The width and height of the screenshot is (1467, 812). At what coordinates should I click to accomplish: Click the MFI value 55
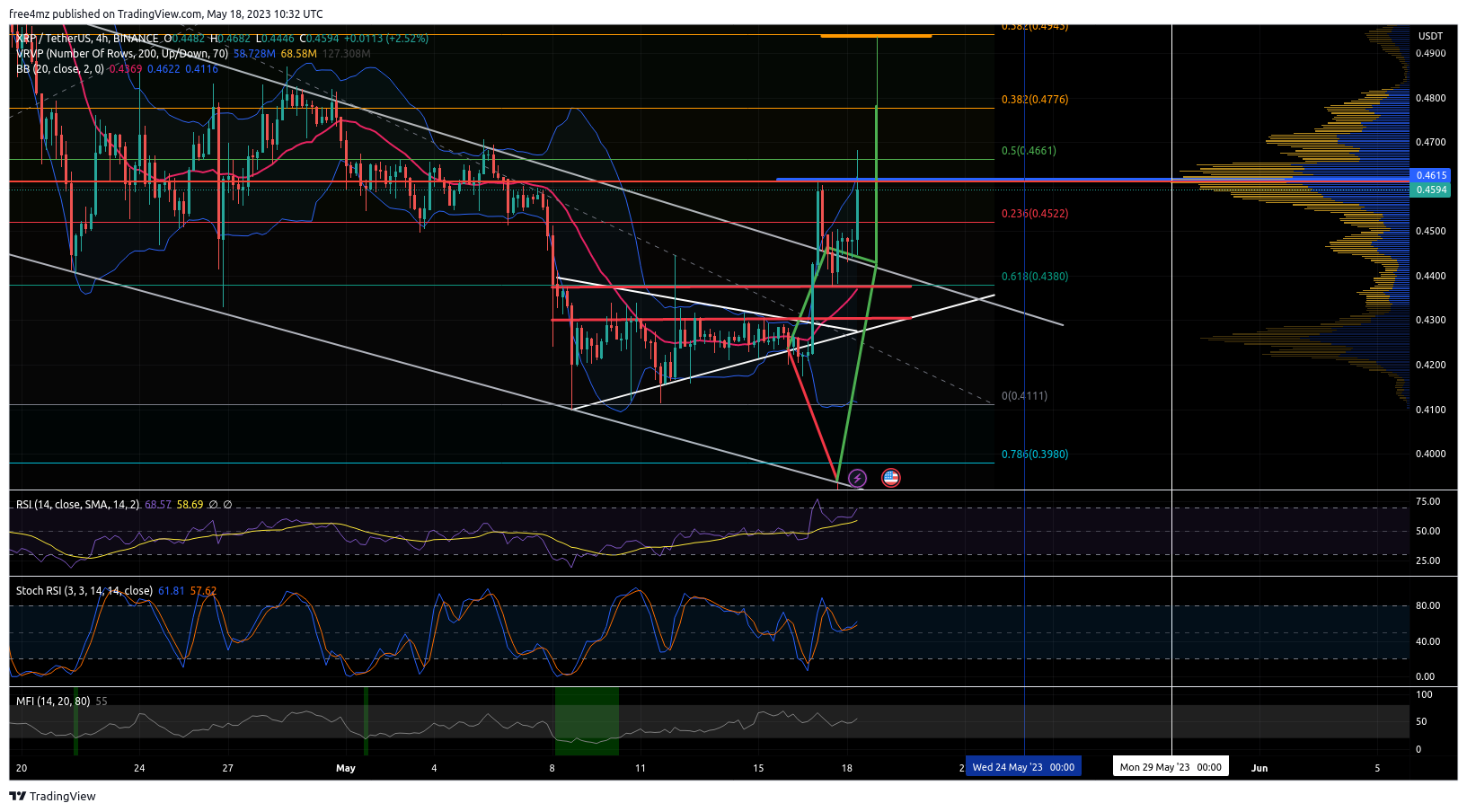(102, 702)
